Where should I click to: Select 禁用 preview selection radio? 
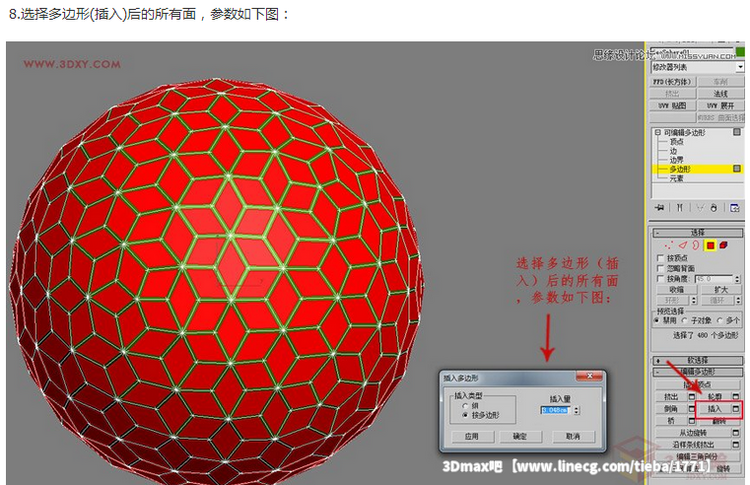(x=657, y=320)
